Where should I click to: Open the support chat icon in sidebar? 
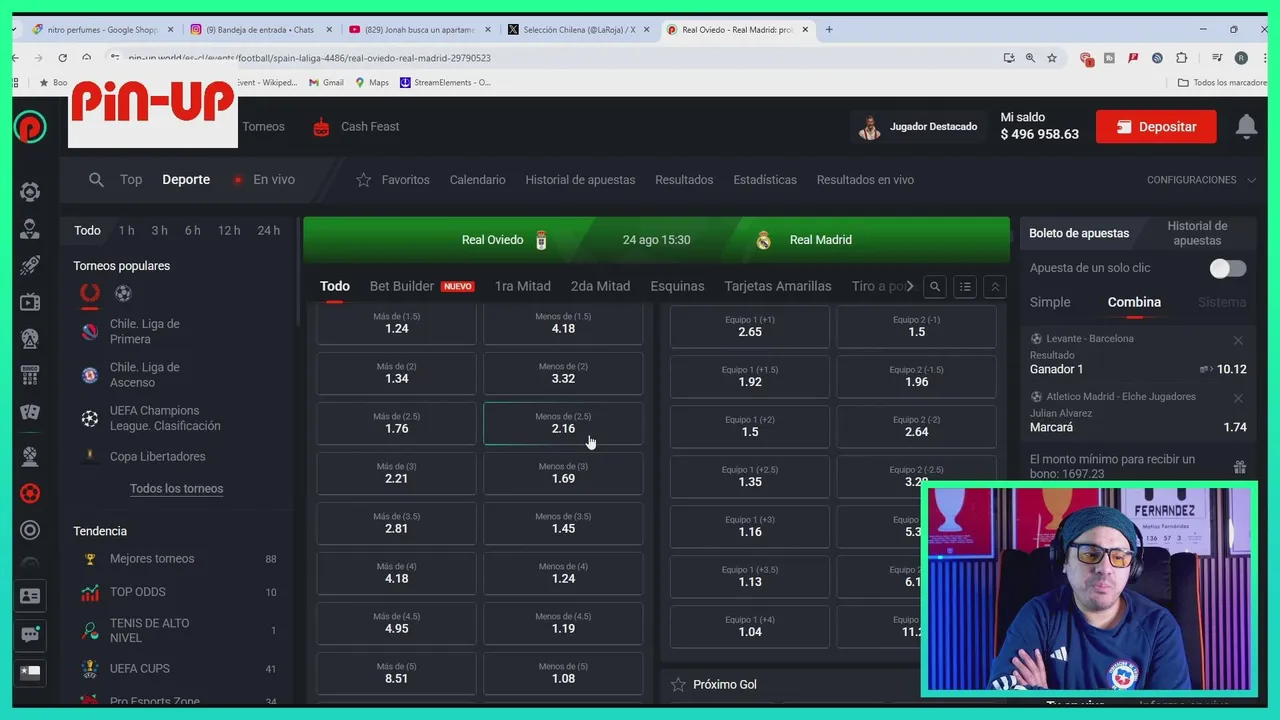[30, 634]
